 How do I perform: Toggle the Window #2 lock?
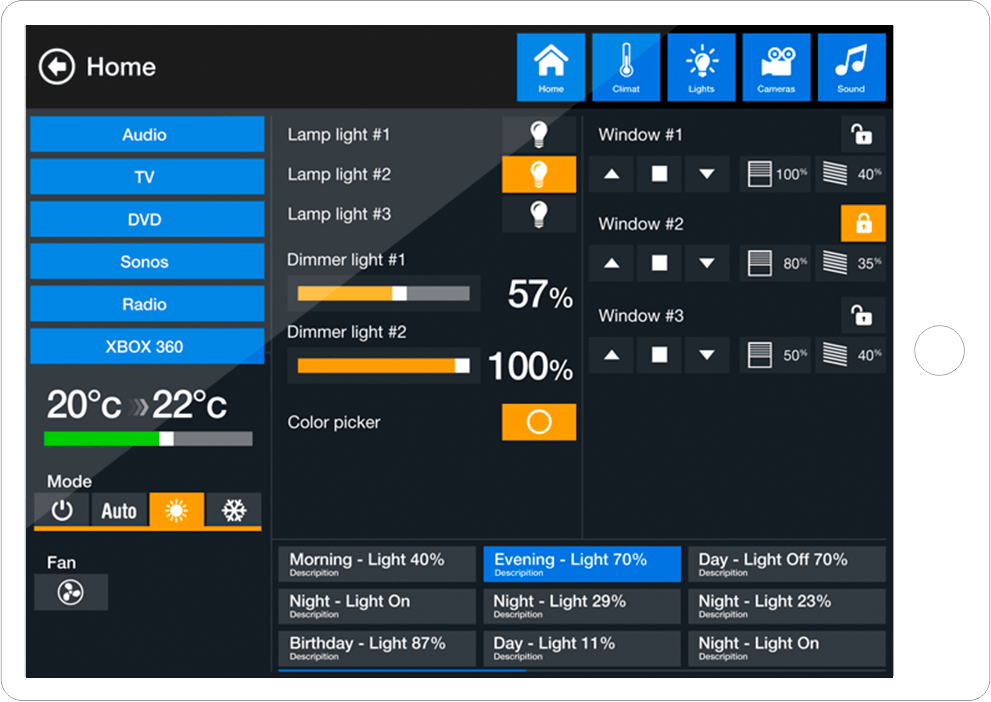click(x=863, y=224)
